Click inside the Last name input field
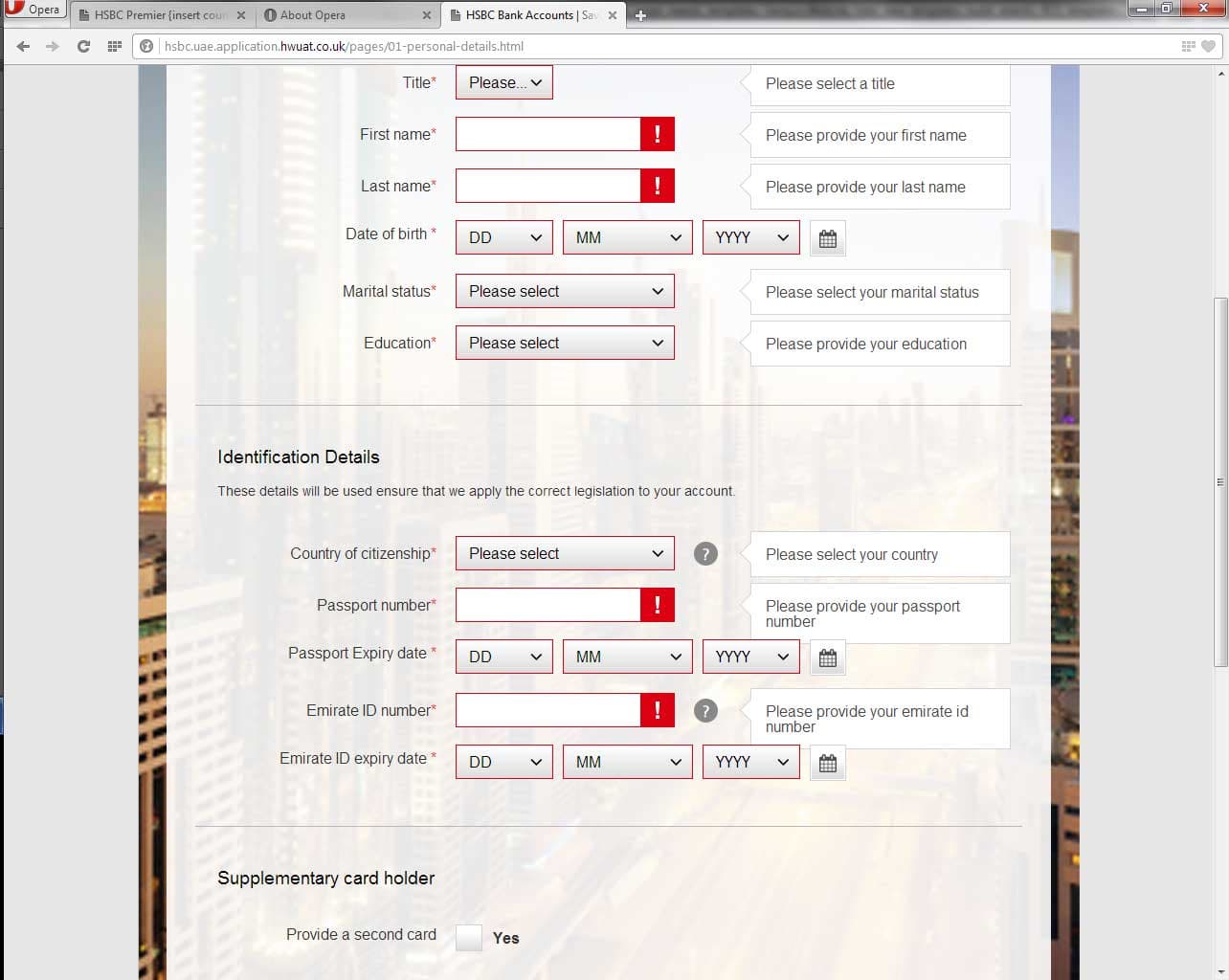 [x=547, y=186]
